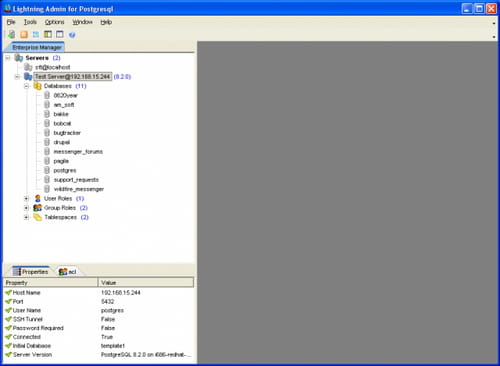Click the bobcat database cylinder icon
The height and width of the screenshot is (366, 500).
coord(47,123)
